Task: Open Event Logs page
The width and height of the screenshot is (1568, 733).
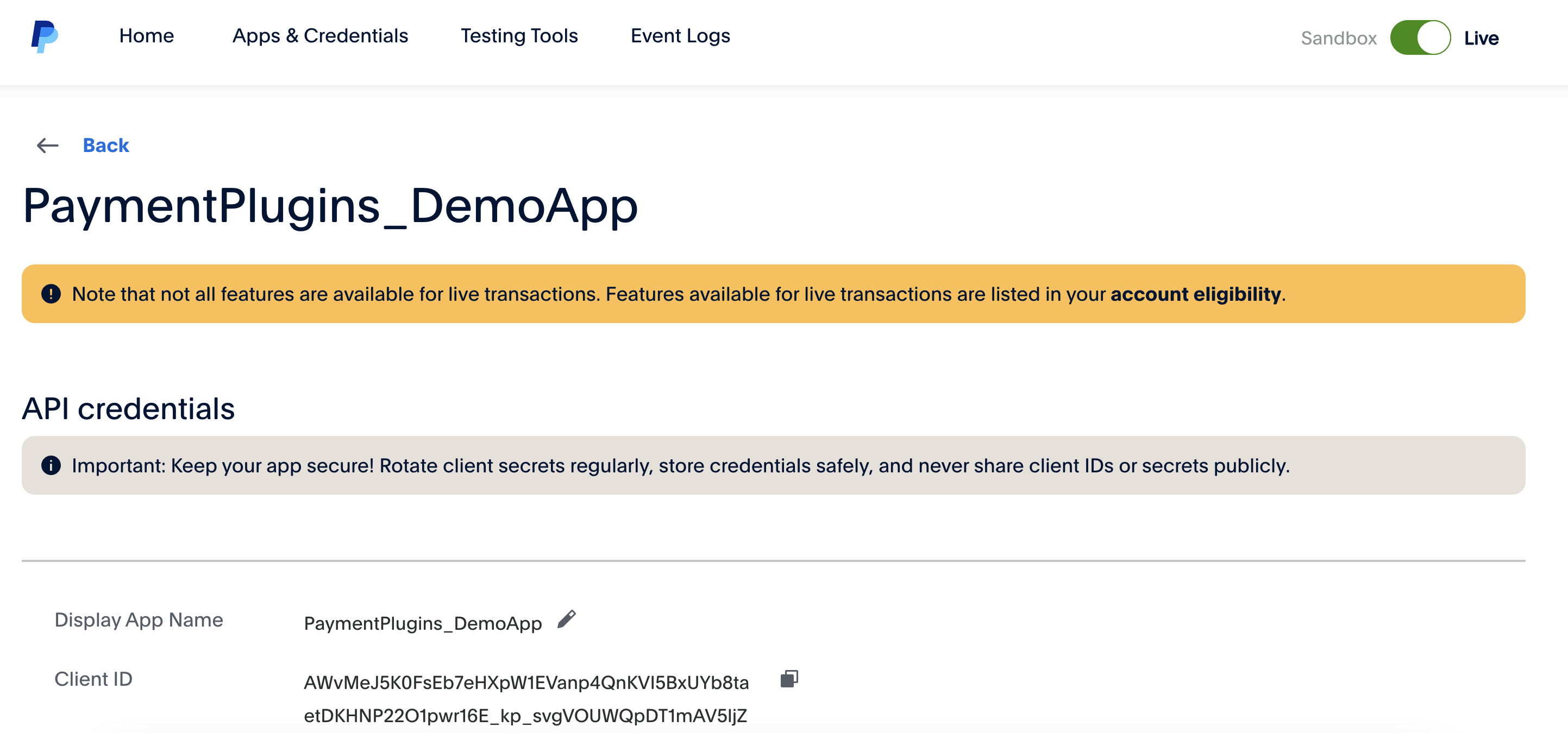Action: 681,36
